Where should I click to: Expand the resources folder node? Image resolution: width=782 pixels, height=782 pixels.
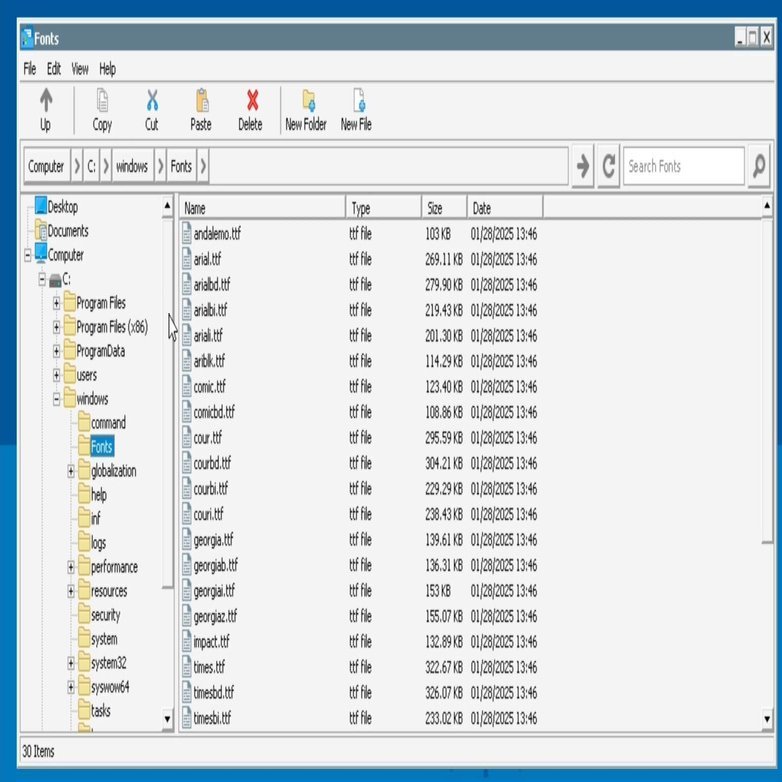point(71,591)
